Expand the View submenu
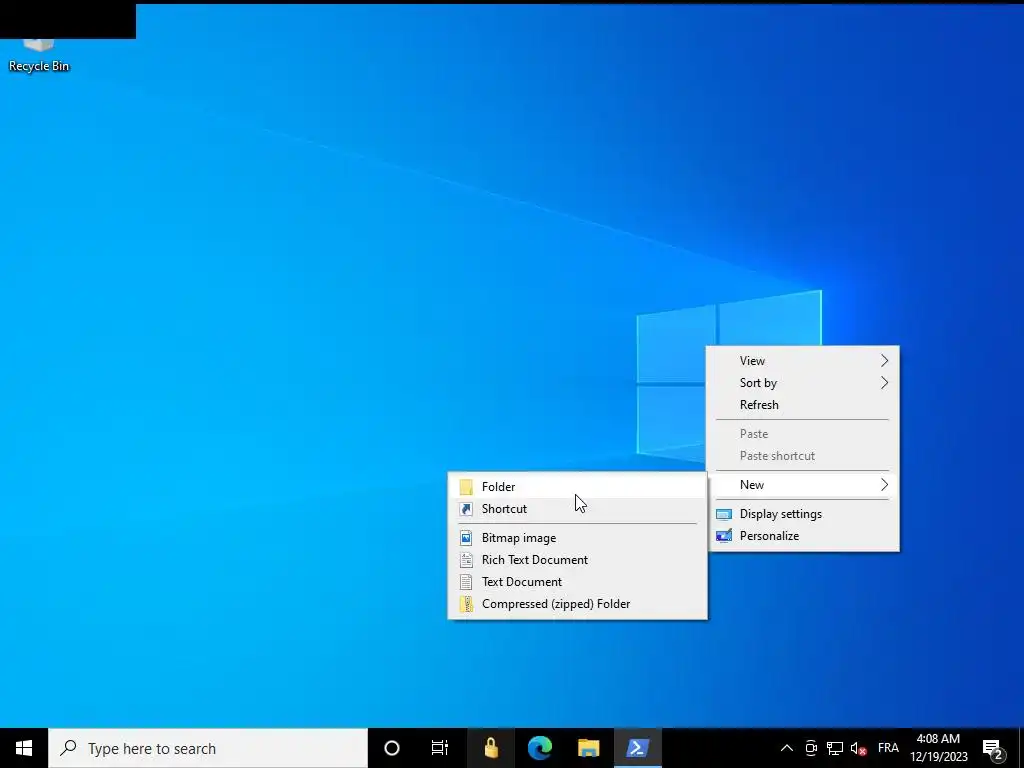The height and width of the screenshot is (768, 1024). click(803, 360)
